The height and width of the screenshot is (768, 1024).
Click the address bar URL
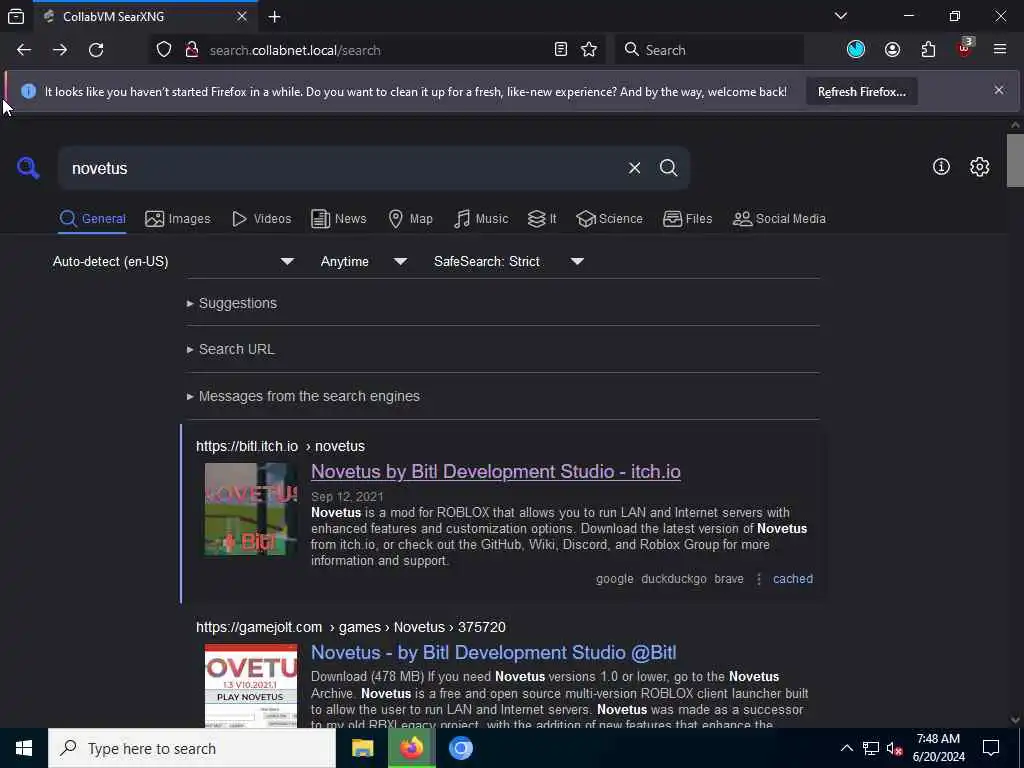tap(295, 50)
